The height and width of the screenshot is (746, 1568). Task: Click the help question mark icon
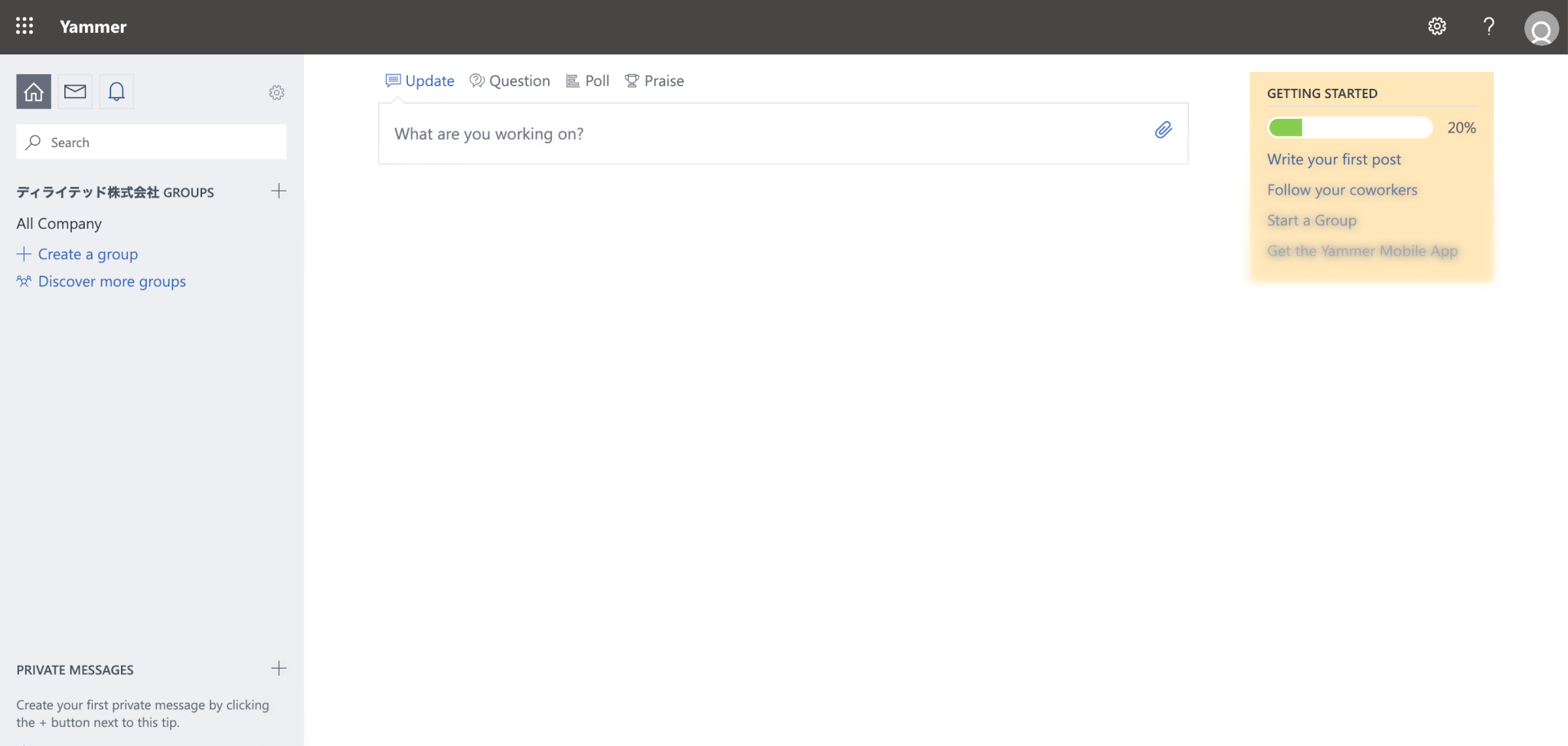[1488, 26]
